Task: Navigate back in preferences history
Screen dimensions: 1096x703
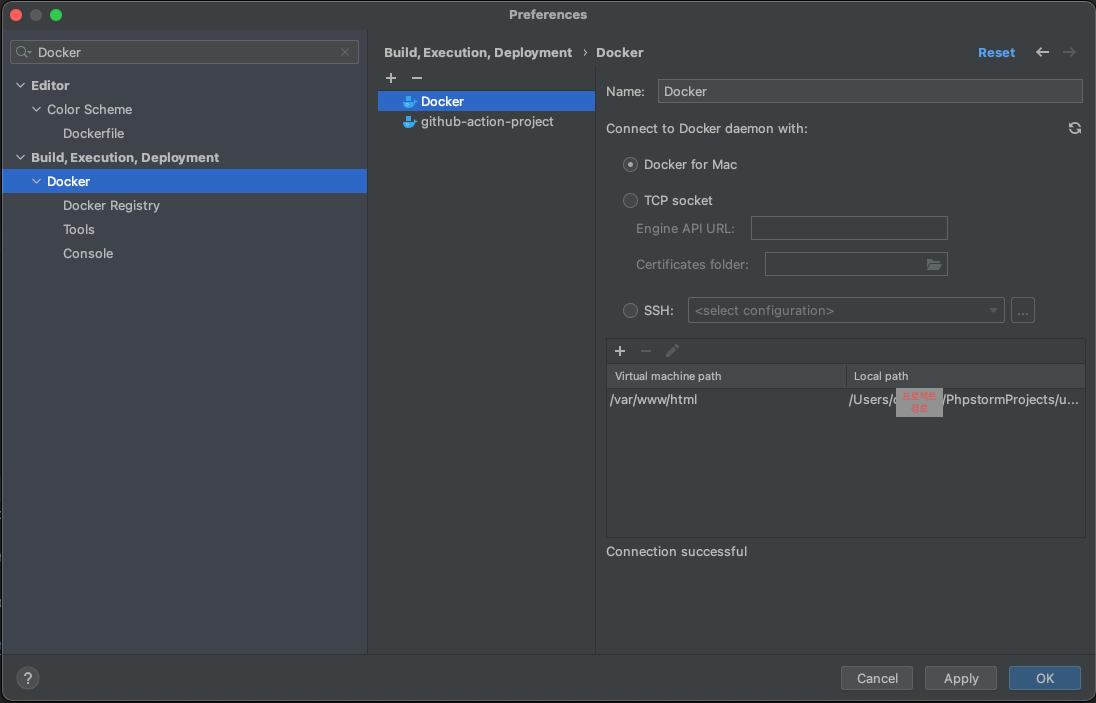Action: click(x=1042, y=52)
